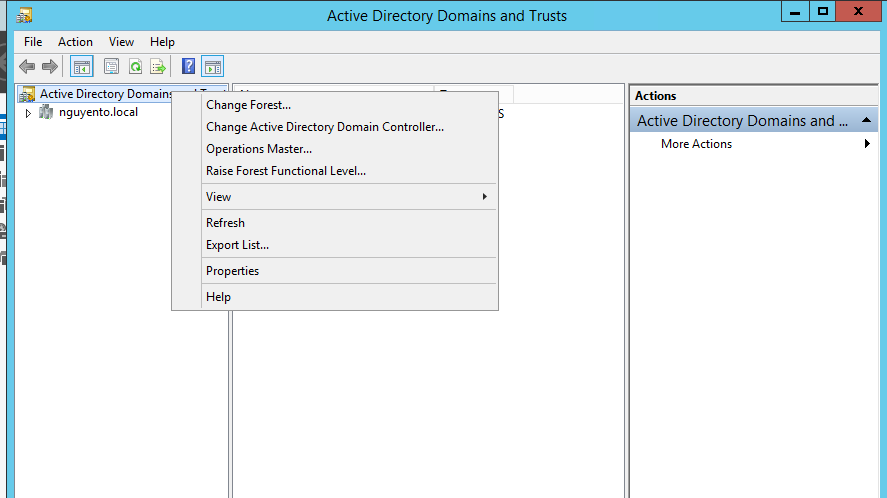
Task: Click the More Actions link
Action: [x=696, y=144]
